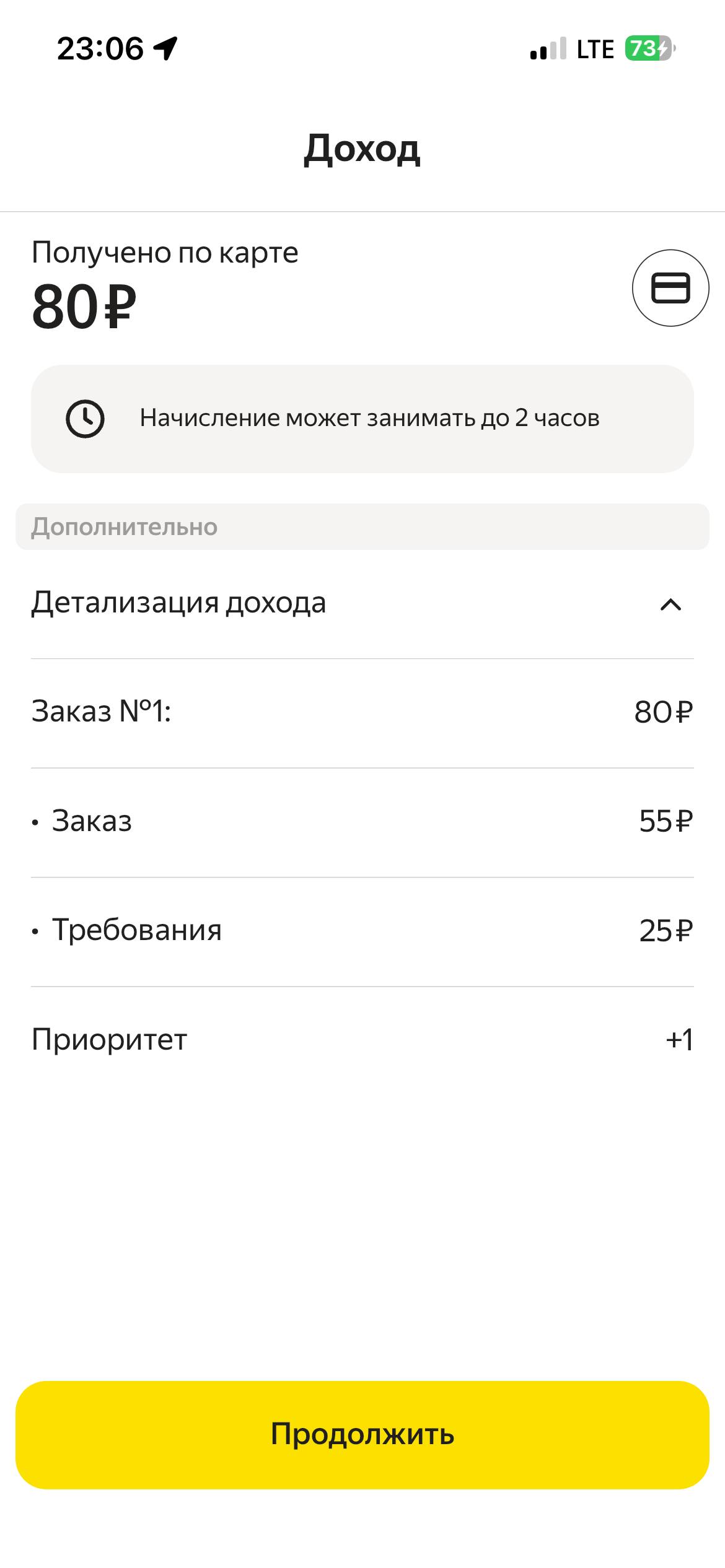This screenshot has height=1568, width=725.
Task: Tap the Дополнительно section label
Action: tap(125, 527)
